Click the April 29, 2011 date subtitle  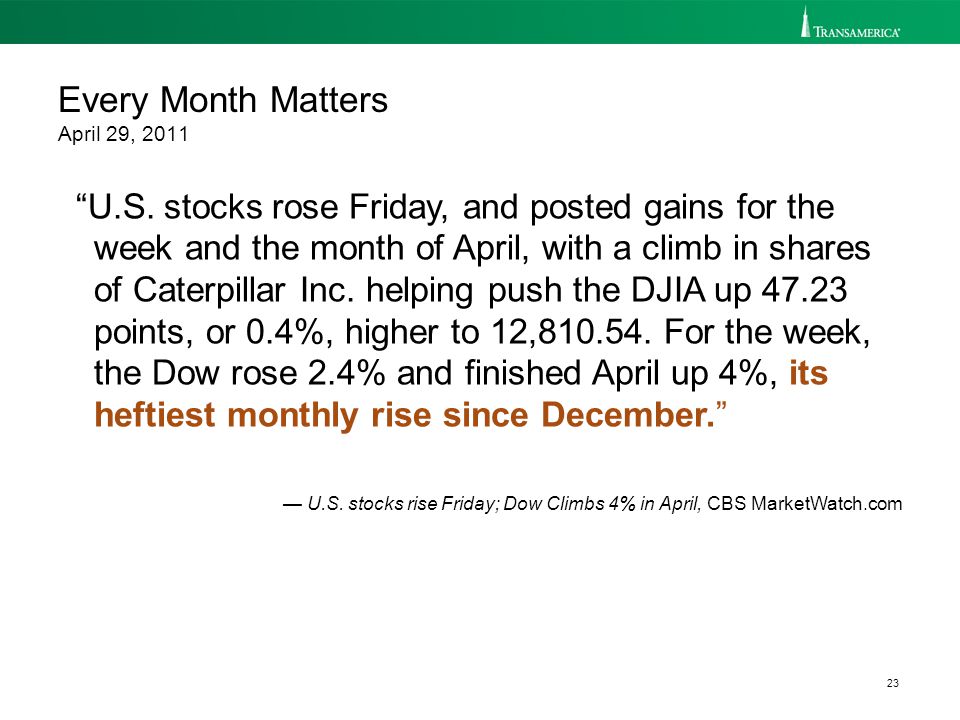(123, 134)
